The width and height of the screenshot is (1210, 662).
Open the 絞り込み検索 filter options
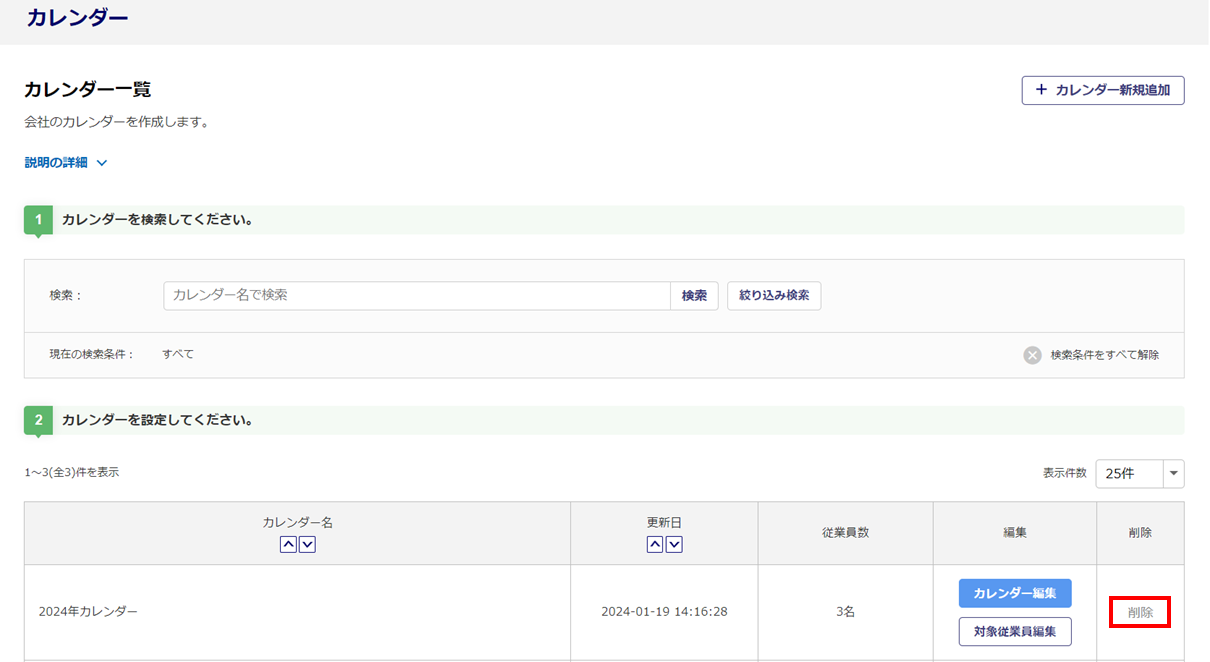point(773,296)
